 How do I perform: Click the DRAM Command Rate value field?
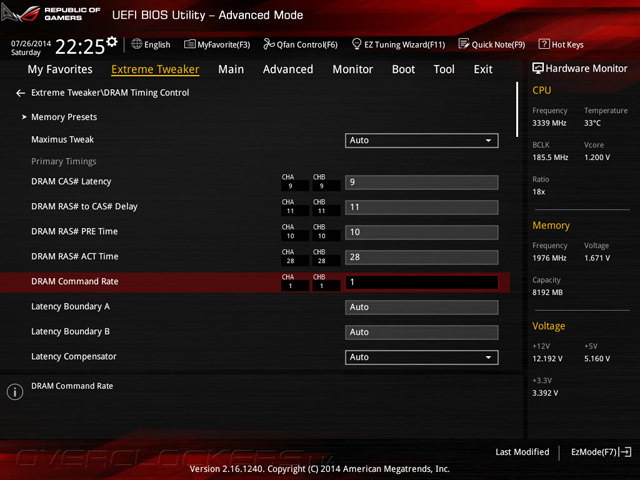click(422, 282)
